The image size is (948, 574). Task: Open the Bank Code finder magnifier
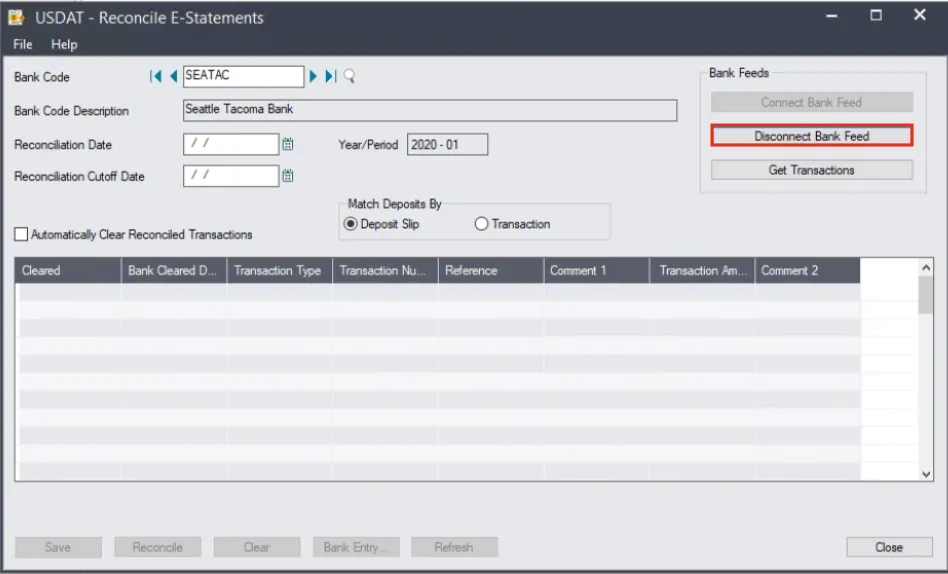[x=349, y=76]
